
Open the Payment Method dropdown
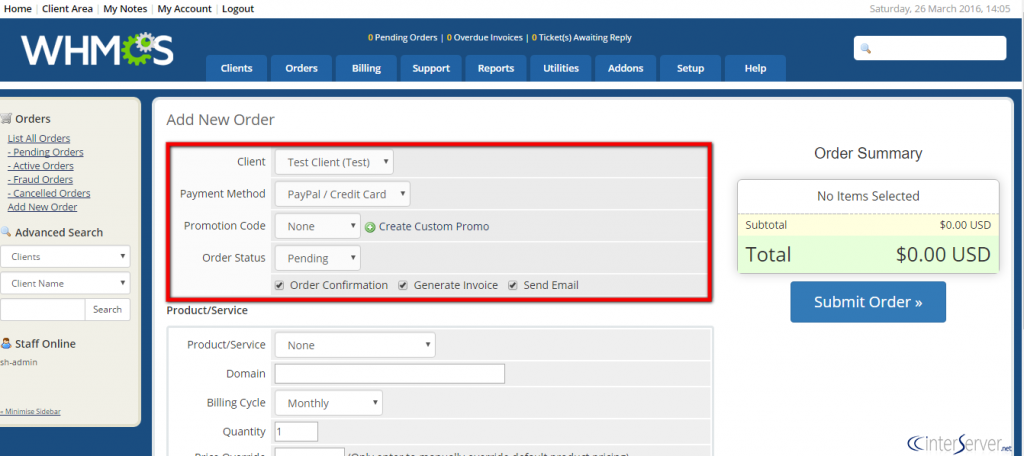tap(343, 194)
